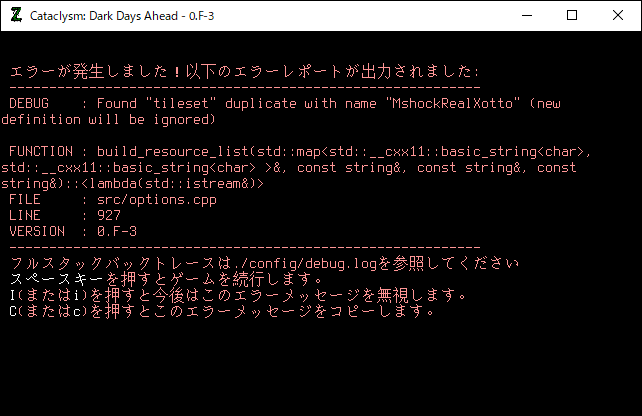Screen dimensions: 642x416
Task: Click the 'definition will be ignored' text
Action: coord(108,120)
